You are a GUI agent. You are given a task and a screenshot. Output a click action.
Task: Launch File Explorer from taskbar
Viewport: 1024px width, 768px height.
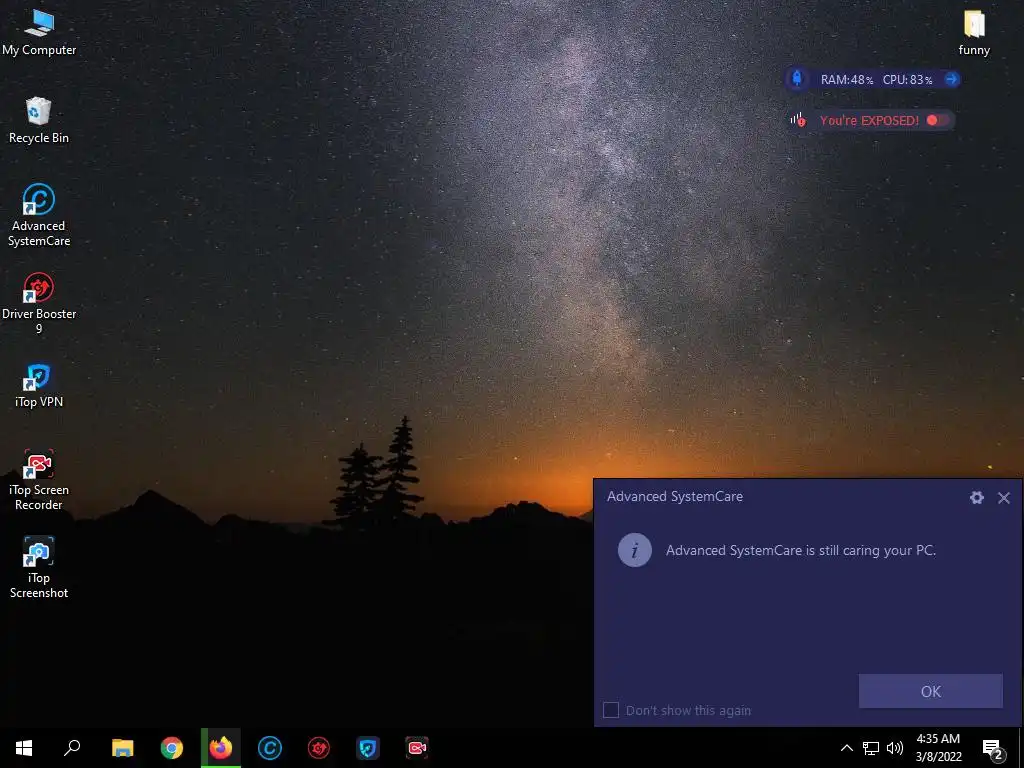122,748
